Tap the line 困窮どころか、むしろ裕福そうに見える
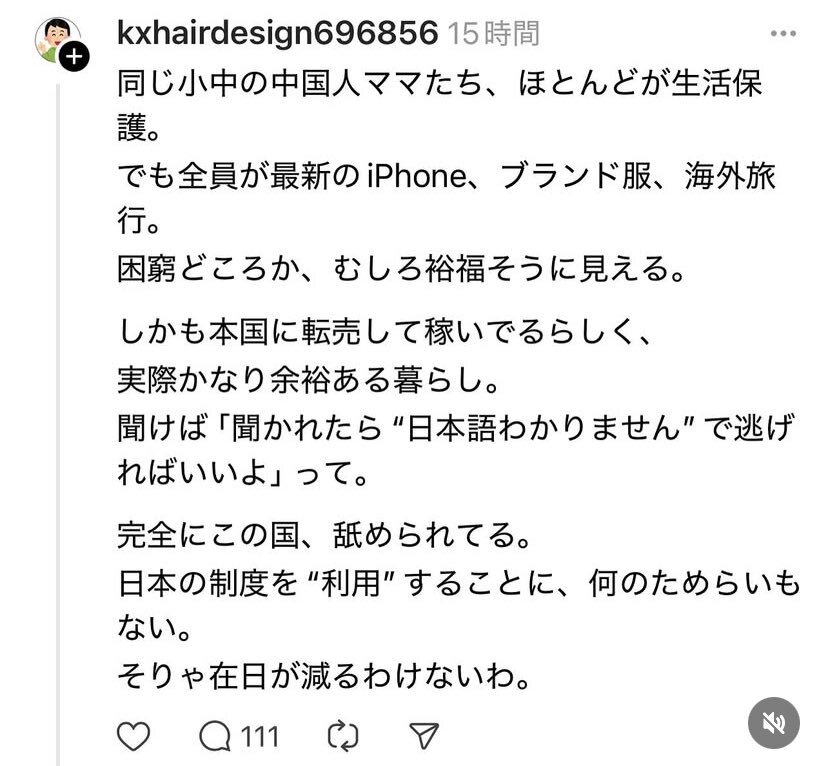Viewport: 828px width, 766px height. pyautogui.click(x=401, y=268)
